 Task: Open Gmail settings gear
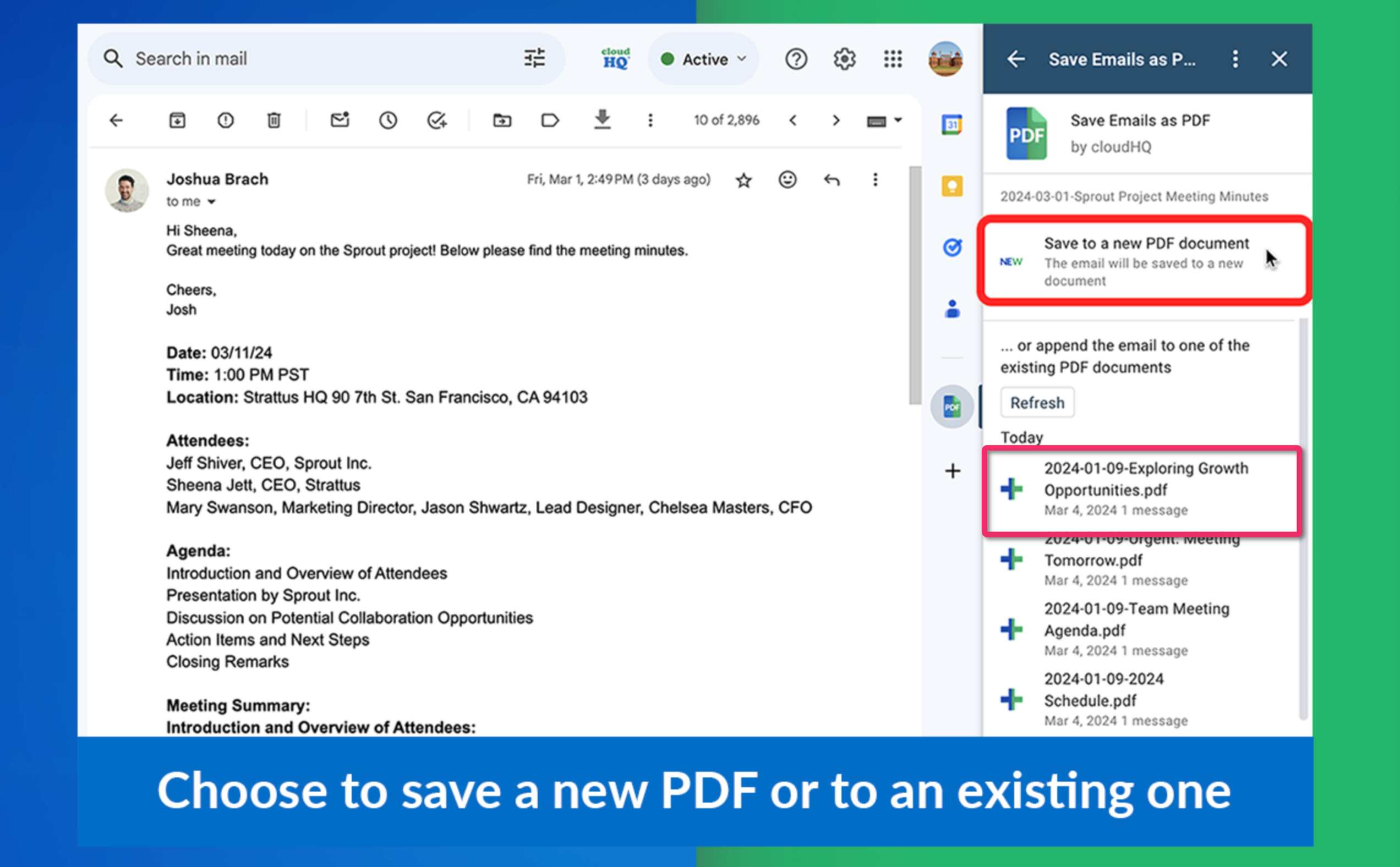pos(844,59)
